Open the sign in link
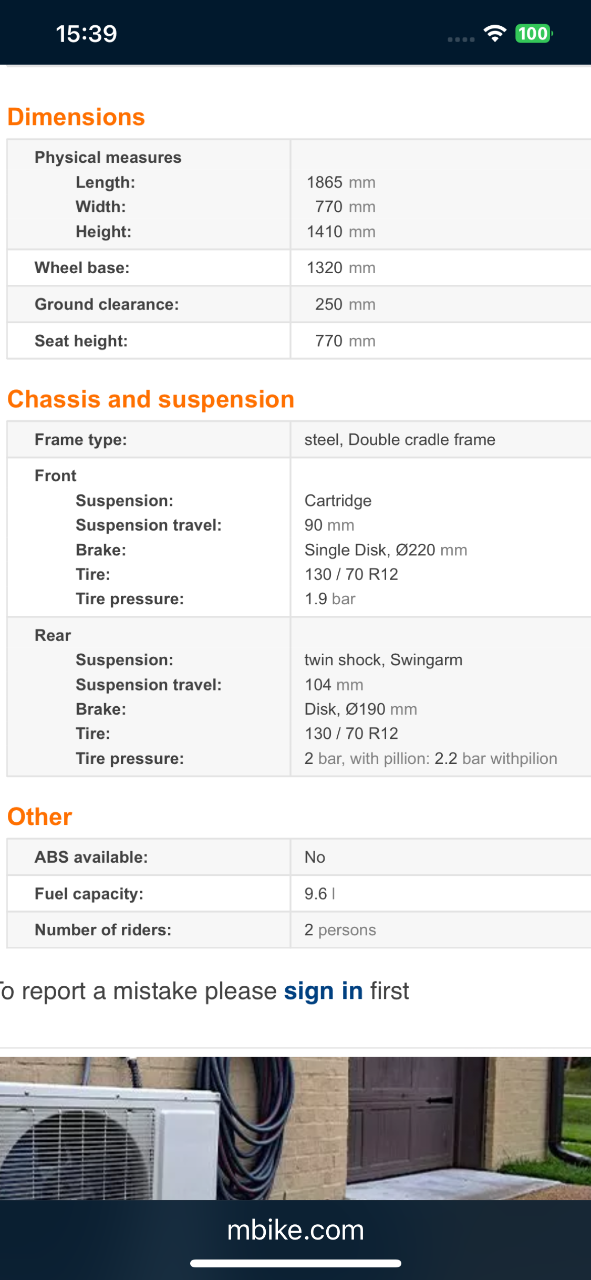 click(x=323, y=991)
